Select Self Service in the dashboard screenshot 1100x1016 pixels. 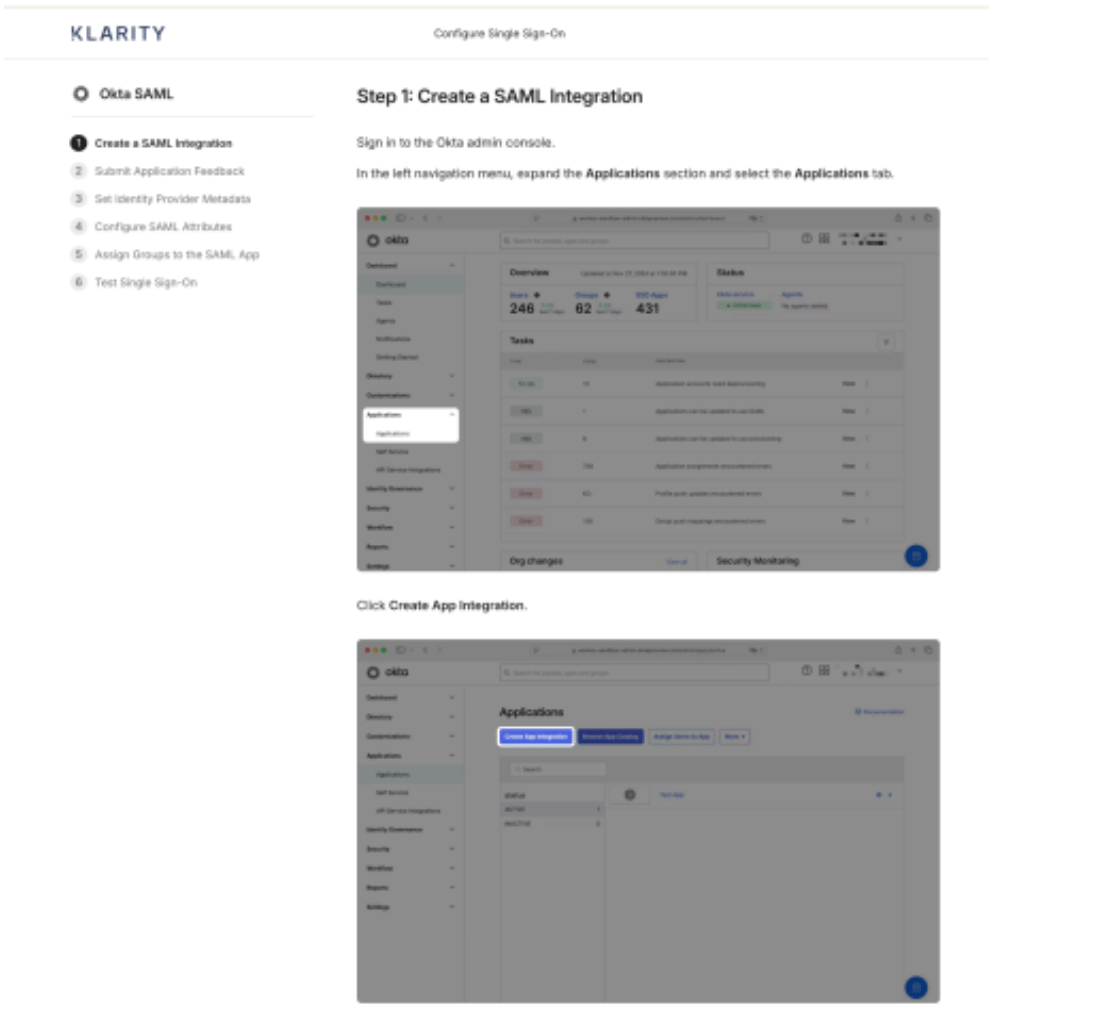pos(392,452)
